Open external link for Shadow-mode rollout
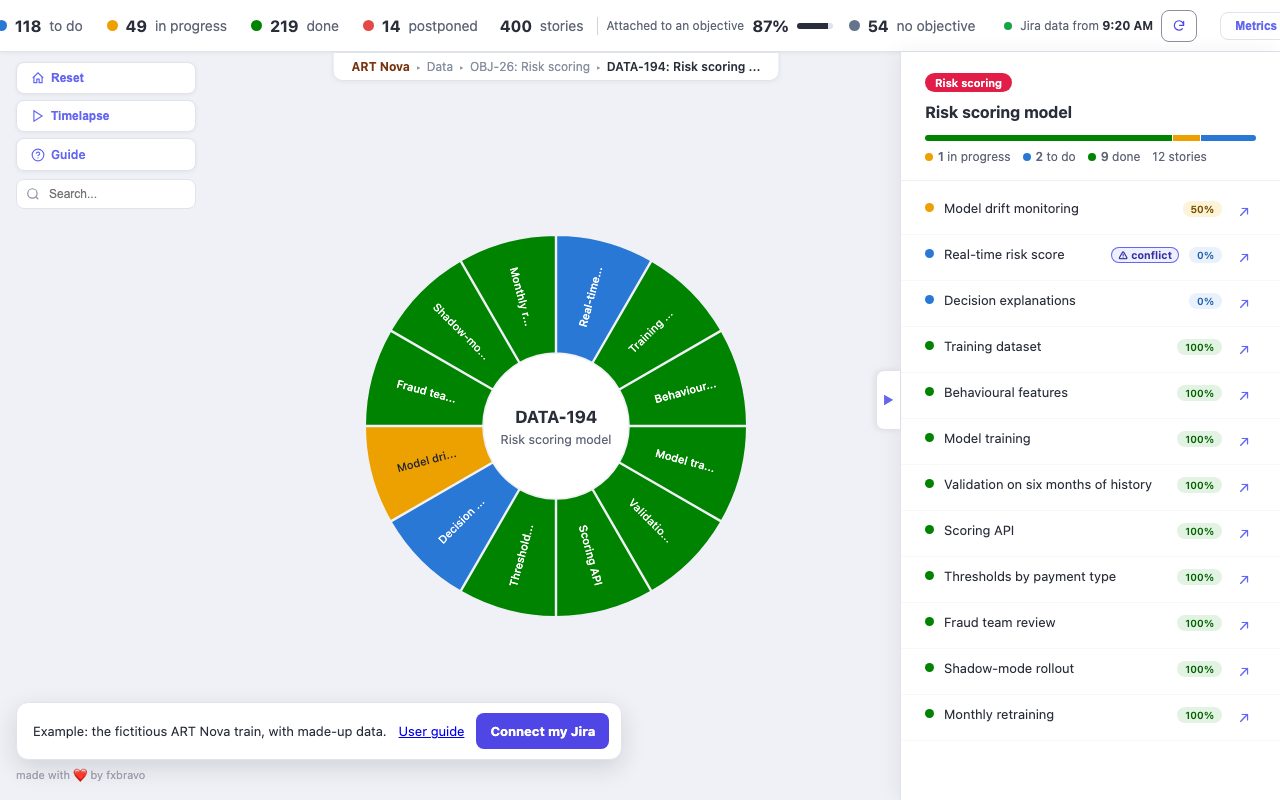The width and height of the screenshot is (1280, 800). tap(1244, 671)
